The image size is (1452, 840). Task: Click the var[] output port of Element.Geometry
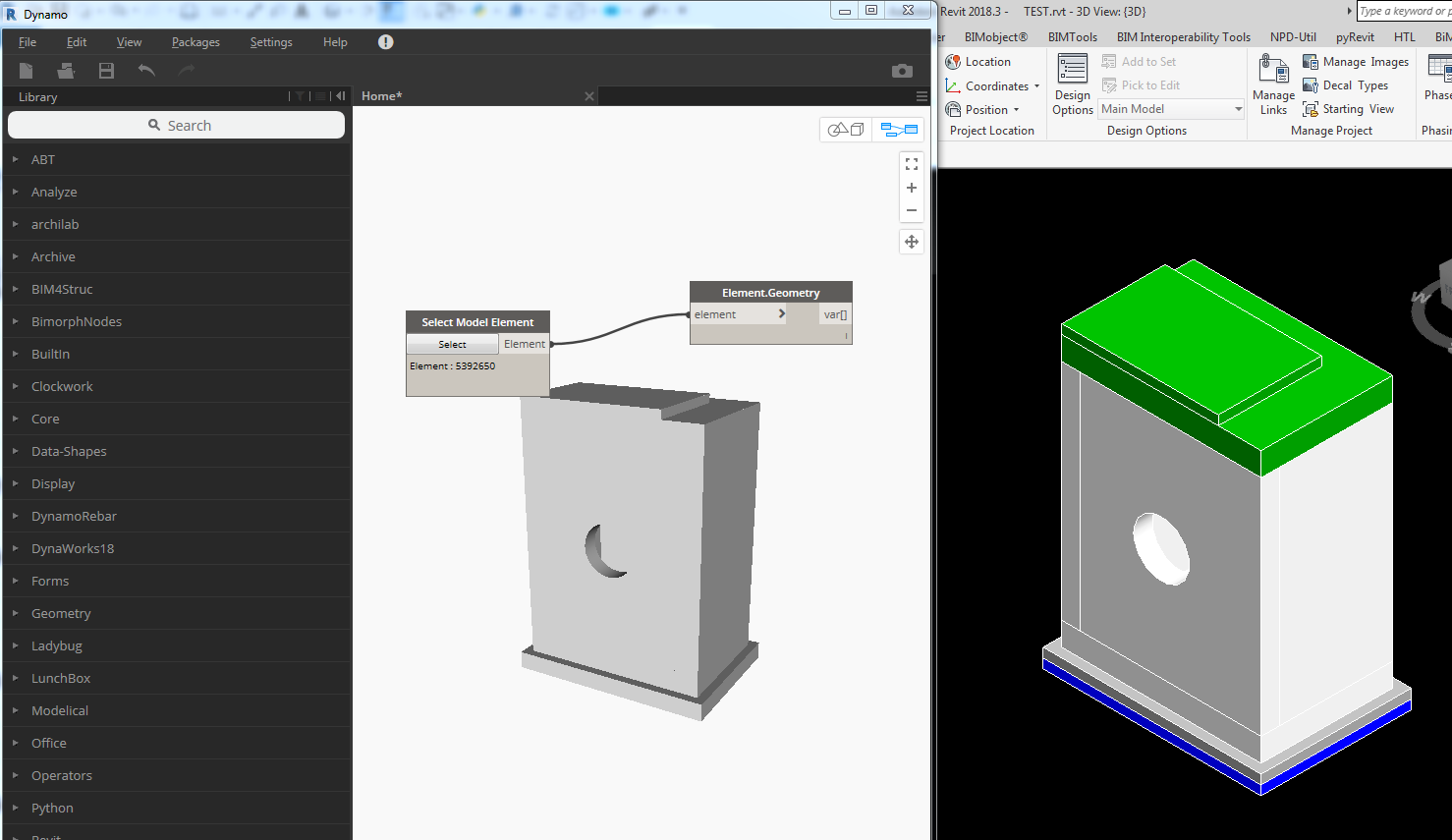[x=835, y=314]
